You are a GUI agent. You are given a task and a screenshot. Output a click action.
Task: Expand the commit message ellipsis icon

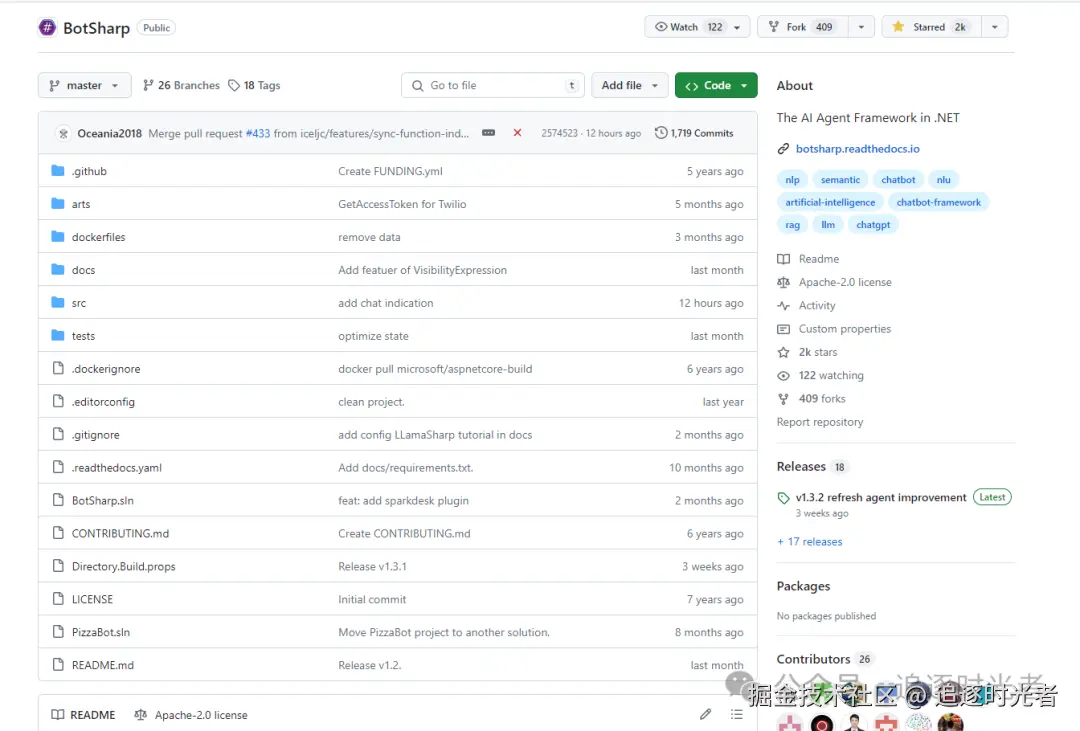click(488, 132)
